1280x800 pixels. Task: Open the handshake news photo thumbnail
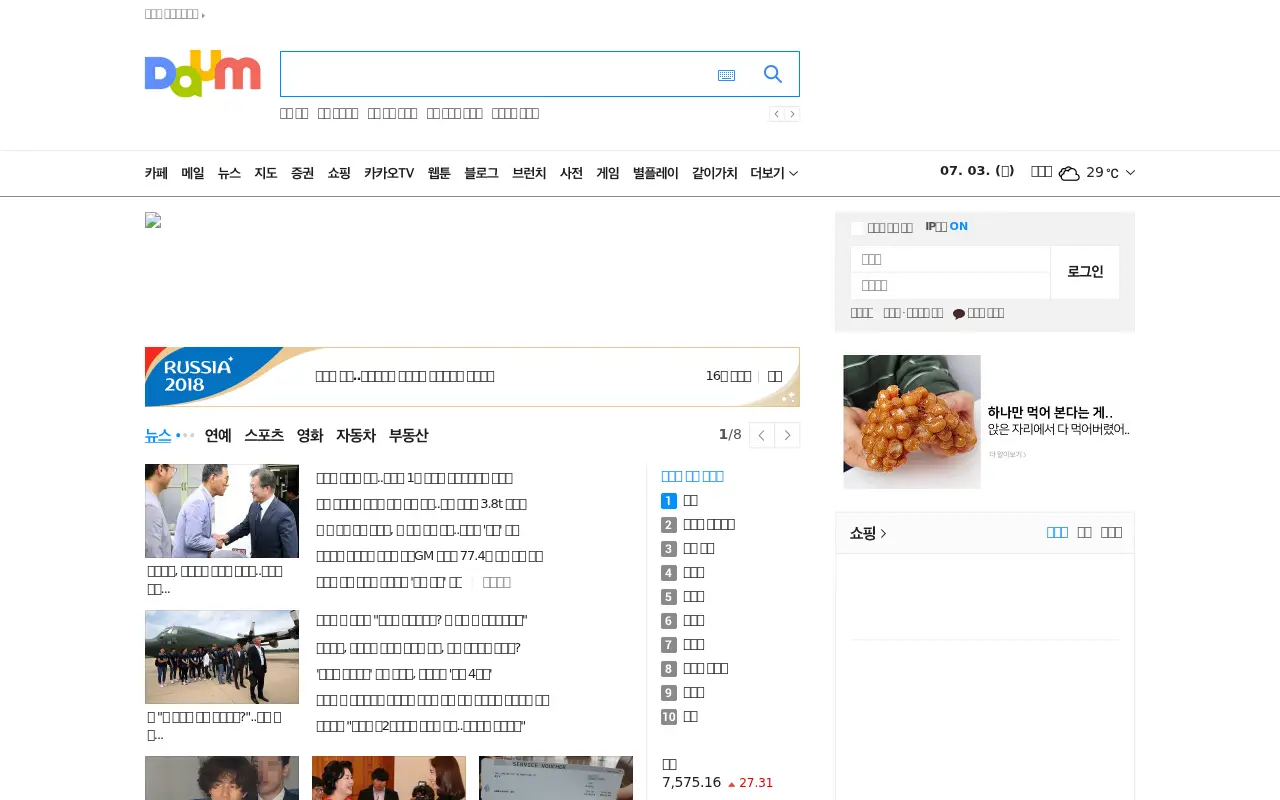coord(222,511)
